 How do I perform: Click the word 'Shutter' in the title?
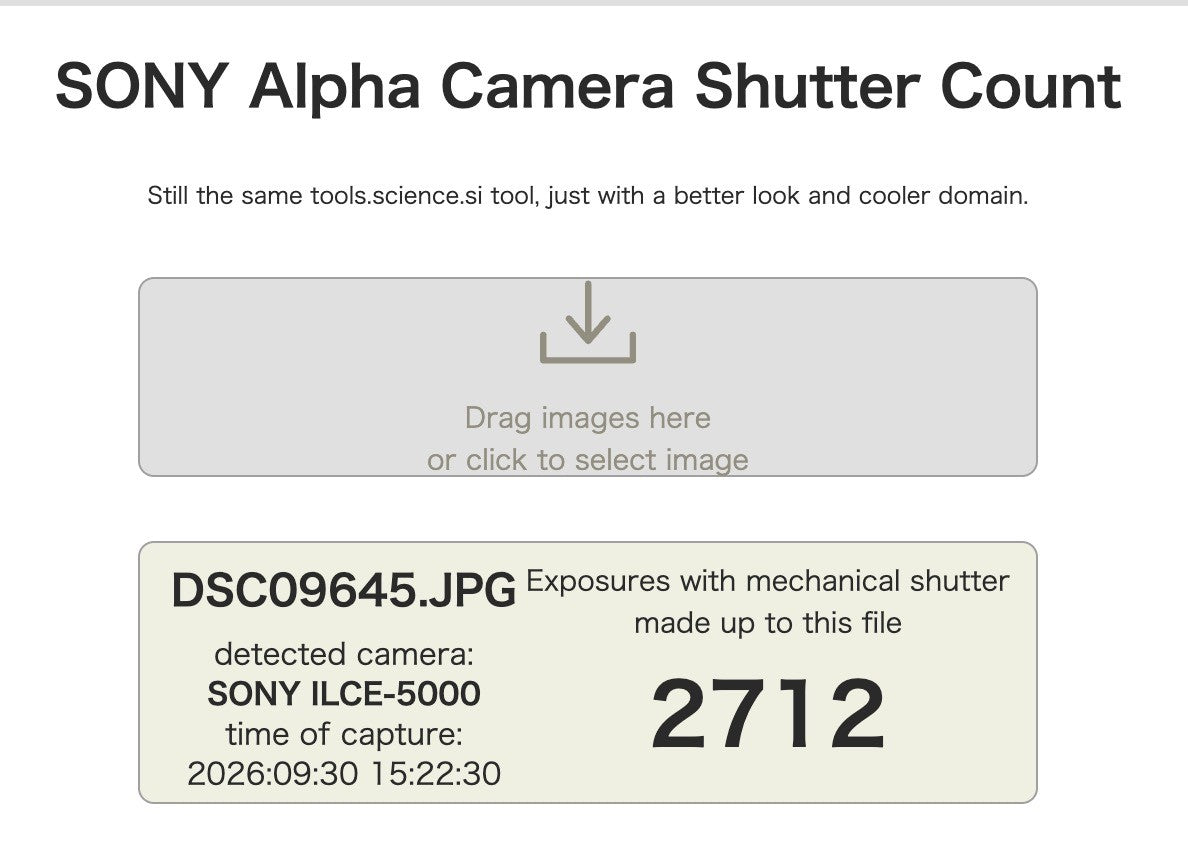pos(808,86)
